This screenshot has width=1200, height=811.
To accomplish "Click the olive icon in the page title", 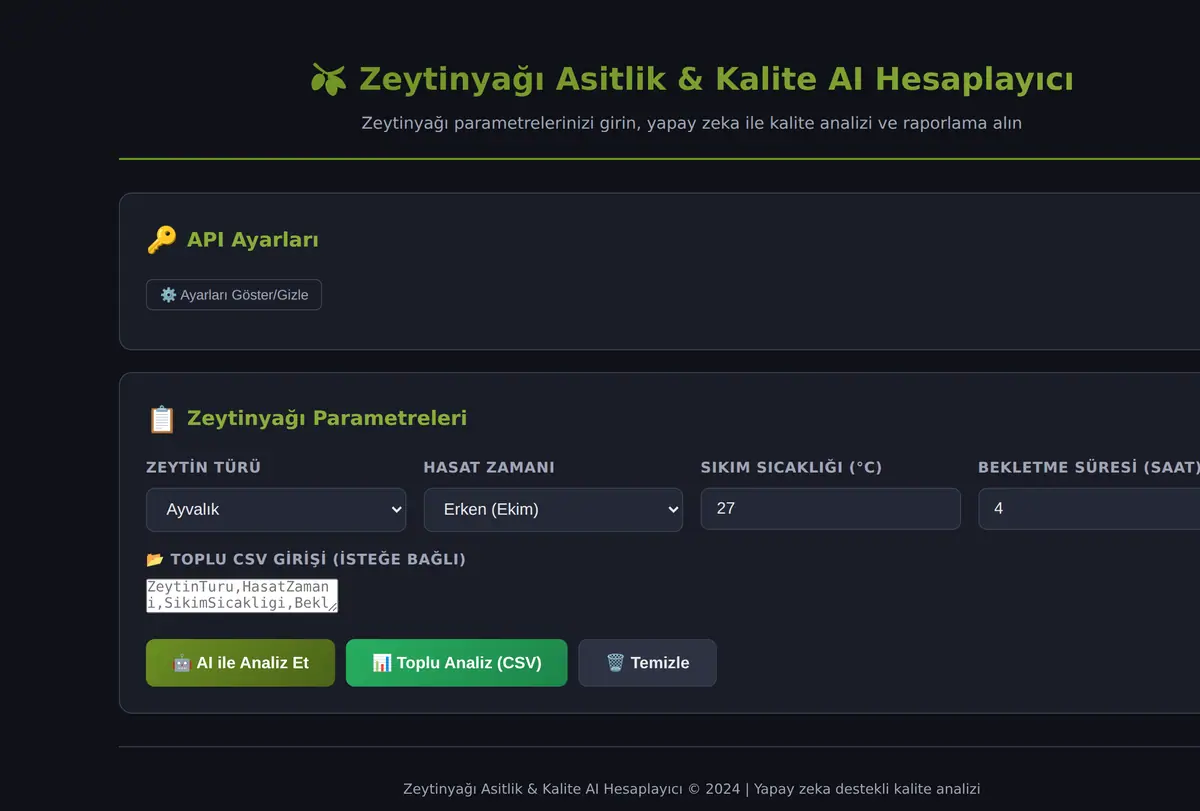I will coord(328,79).
